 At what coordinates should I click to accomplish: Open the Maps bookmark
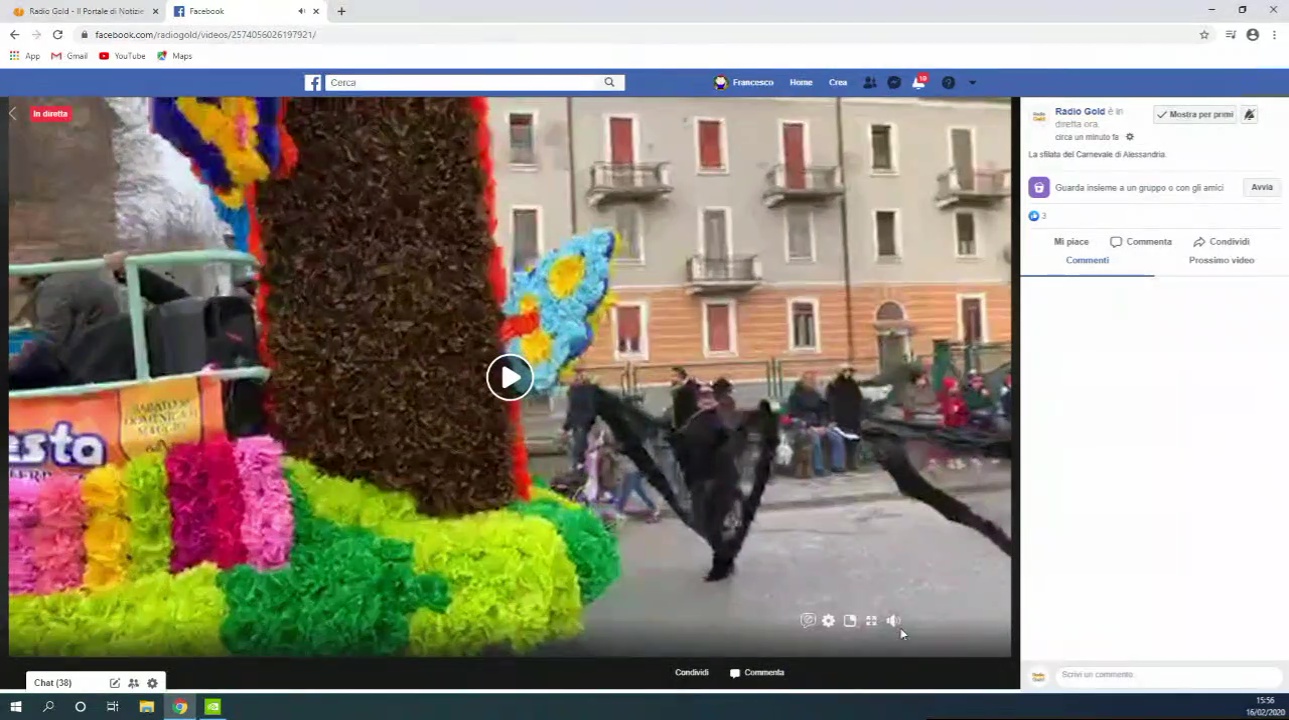pyautogui.click(x=174, y=56)
